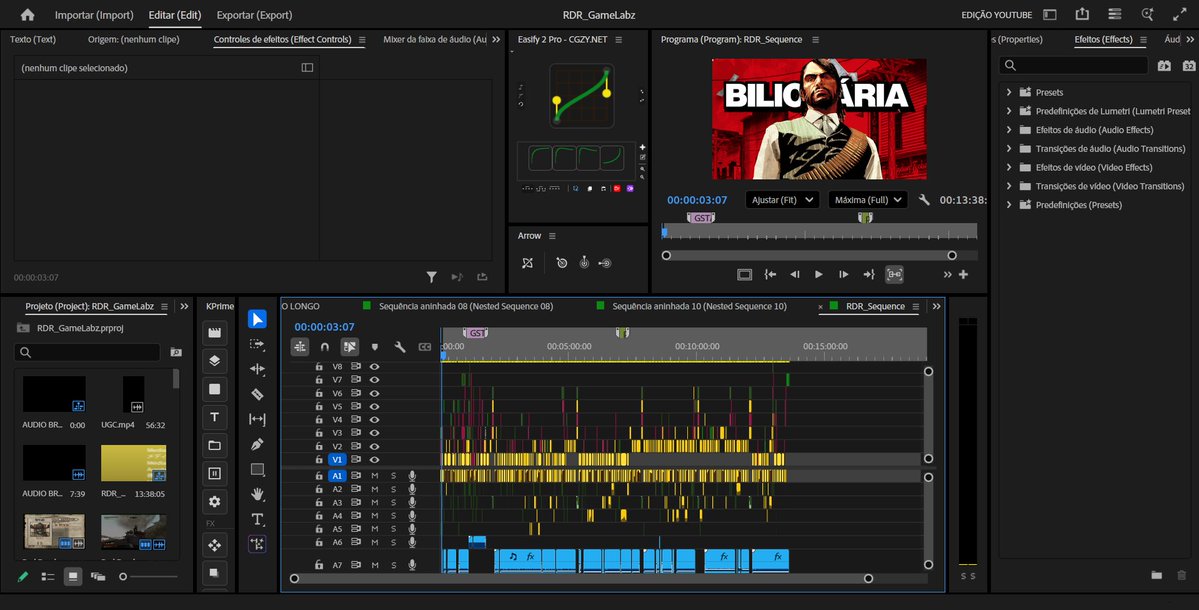Expand Transições de áudio (Audio Transitions)

[1009, 148]
